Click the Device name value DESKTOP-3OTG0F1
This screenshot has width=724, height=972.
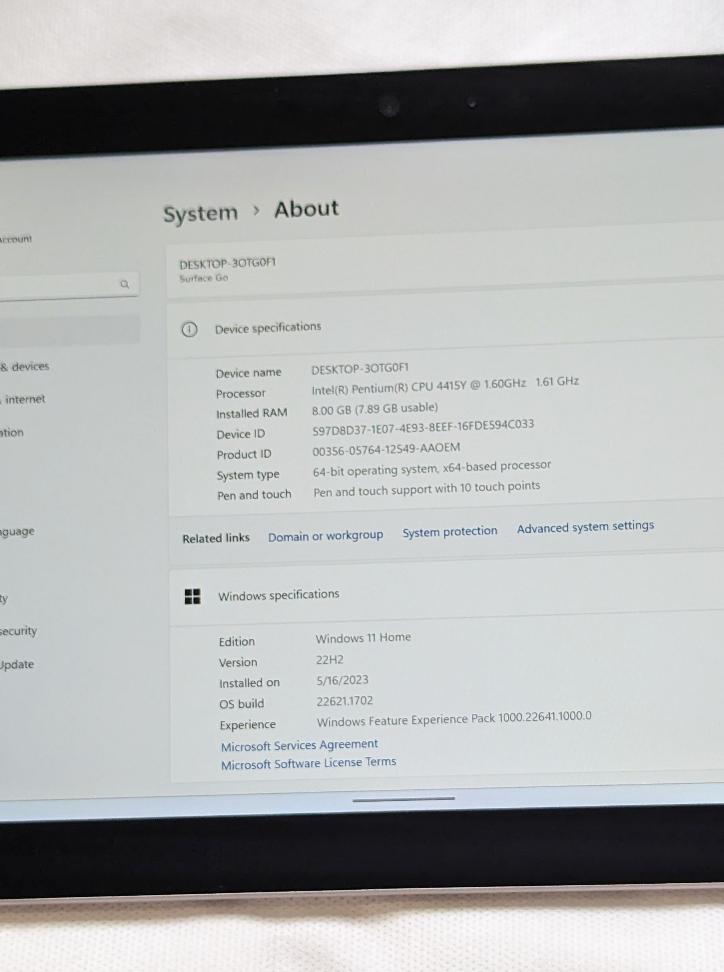click(x=360, y=368)
